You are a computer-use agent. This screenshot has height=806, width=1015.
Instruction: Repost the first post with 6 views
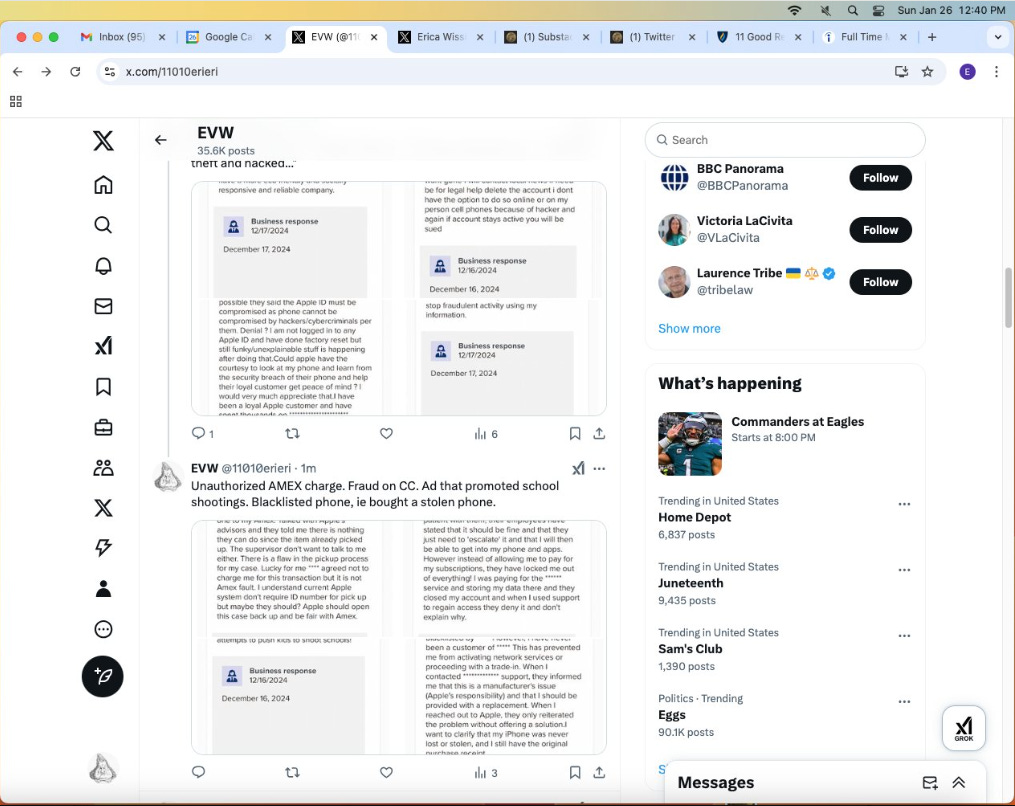[293, 434]
